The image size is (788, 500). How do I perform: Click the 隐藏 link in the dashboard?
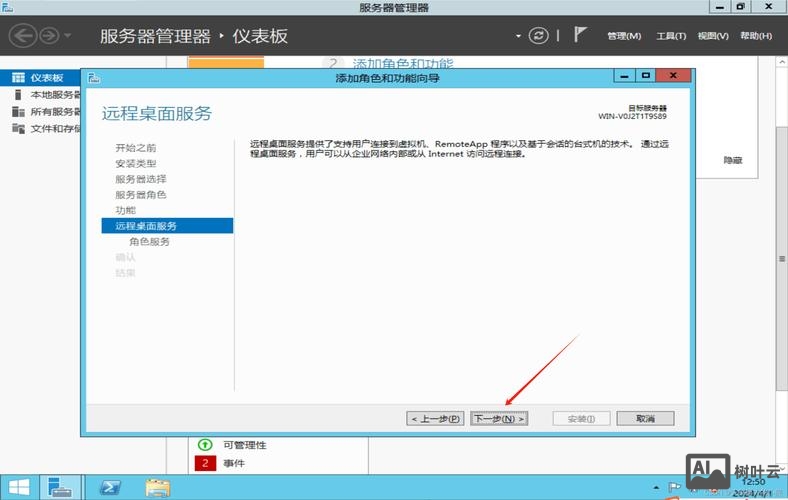tap(733, 160)
